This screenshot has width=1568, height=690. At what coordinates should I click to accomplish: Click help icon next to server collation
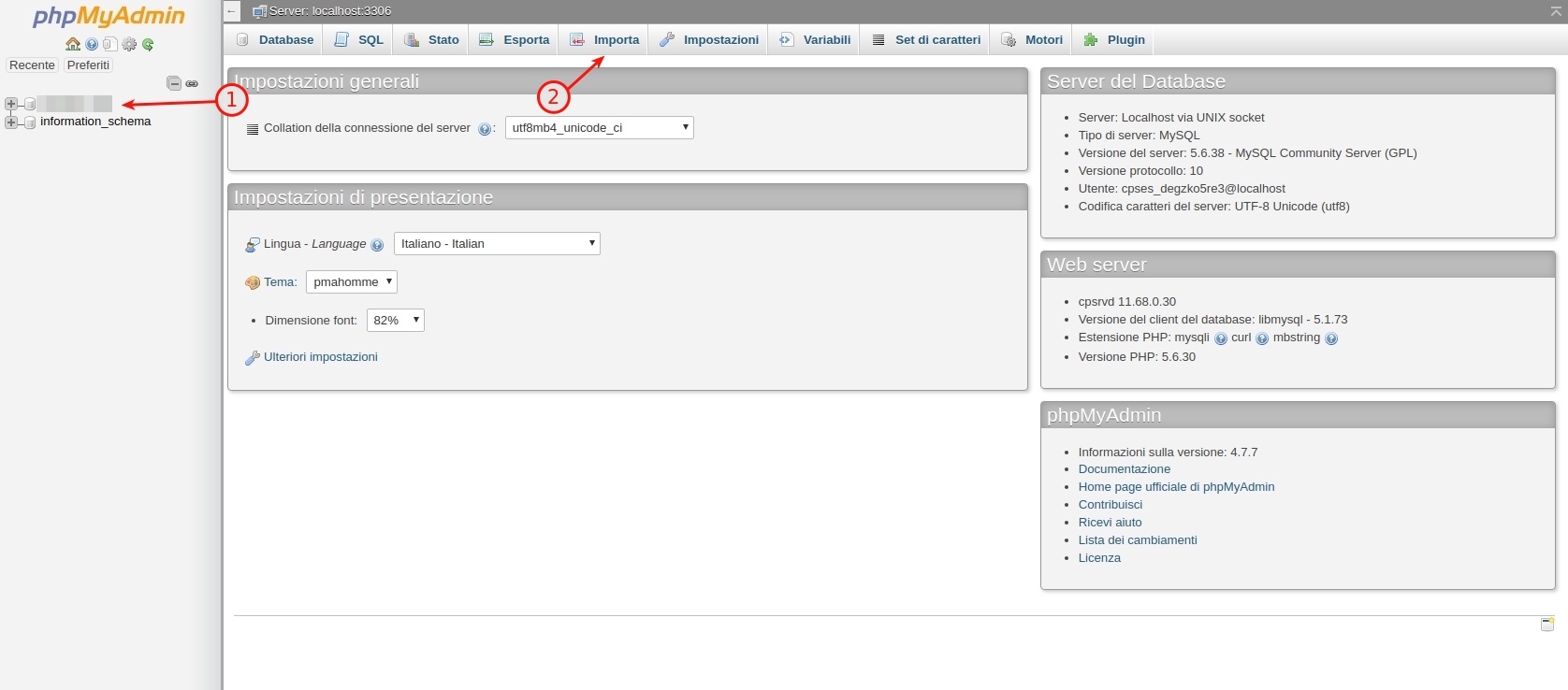click(484, 129)
